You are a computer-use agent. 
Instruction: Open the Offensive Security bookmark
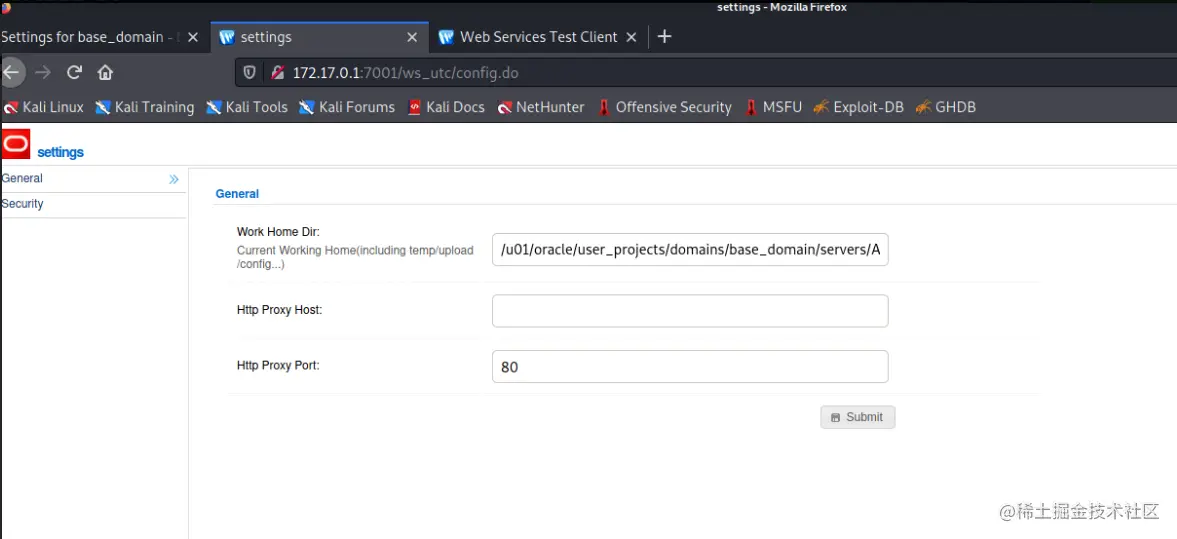click(664, 107)
